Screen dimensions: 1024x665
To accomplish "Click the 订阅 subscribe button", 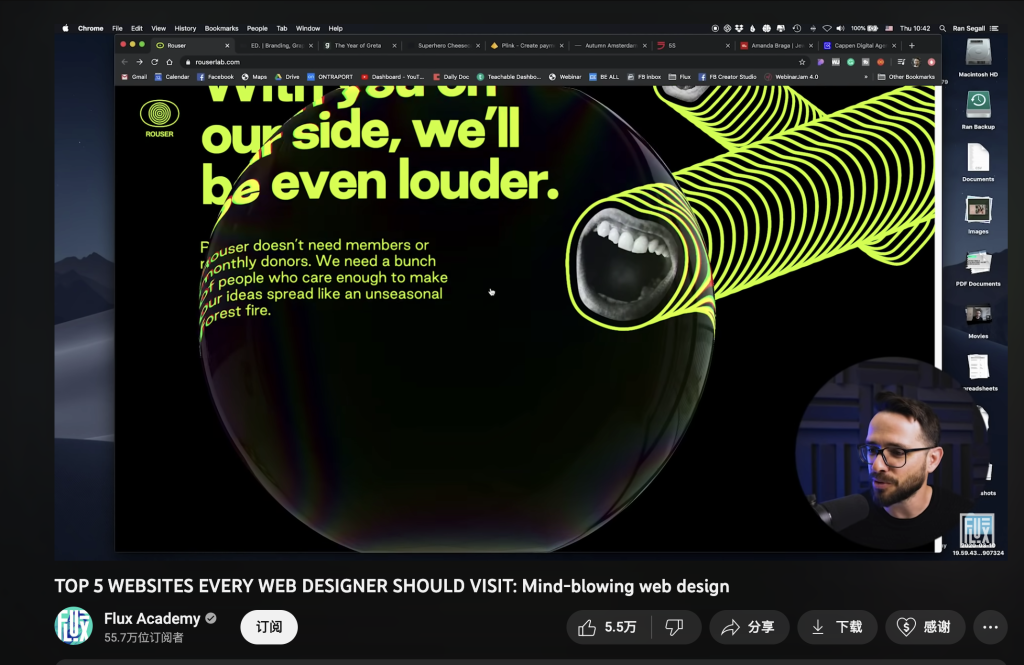I will point(269,627).
